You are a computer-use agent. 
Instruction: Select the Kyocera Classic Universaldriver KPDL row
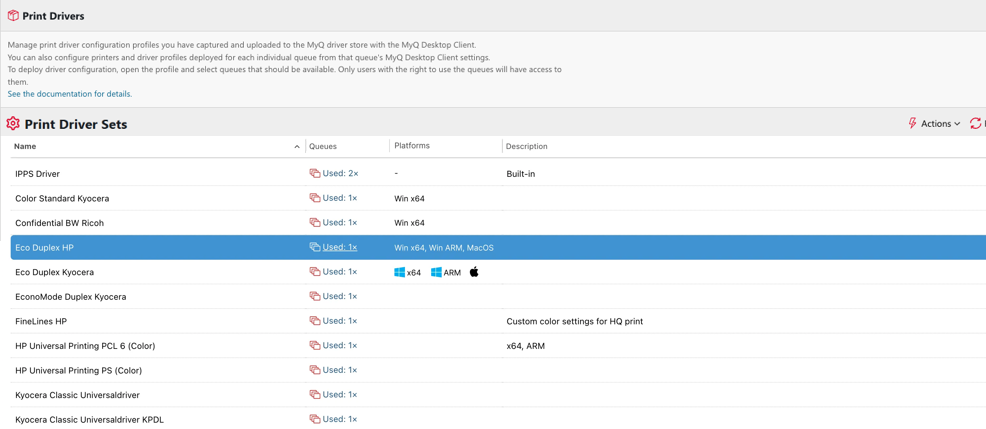click(89, 420)
